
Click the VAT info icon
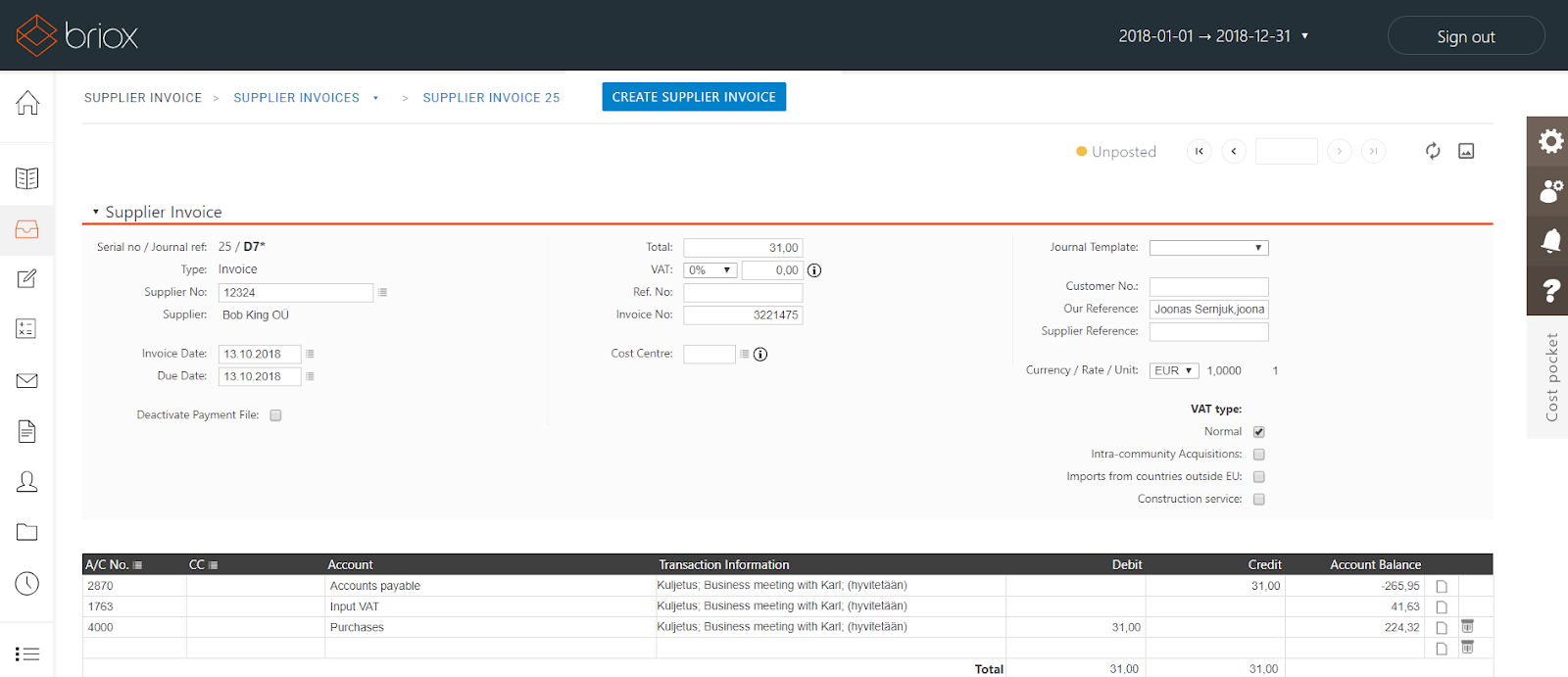[x=814, y=270]
